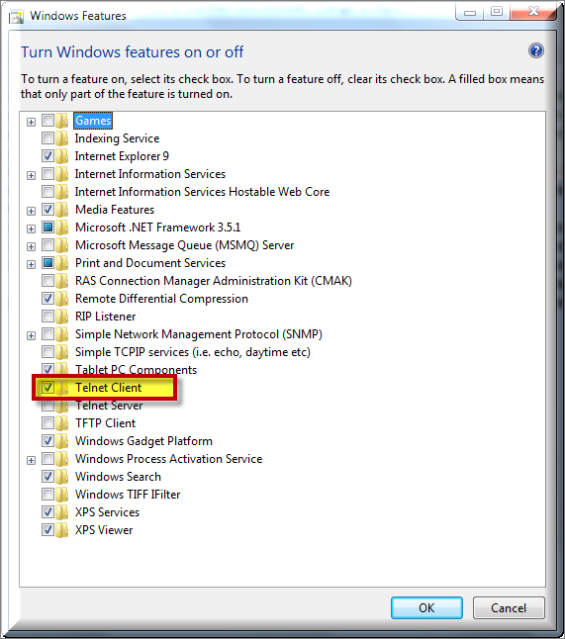Expand the Games tree node
Image resolution: width=565 pixels, height=639 pixels.
click(x=31, y=122)
